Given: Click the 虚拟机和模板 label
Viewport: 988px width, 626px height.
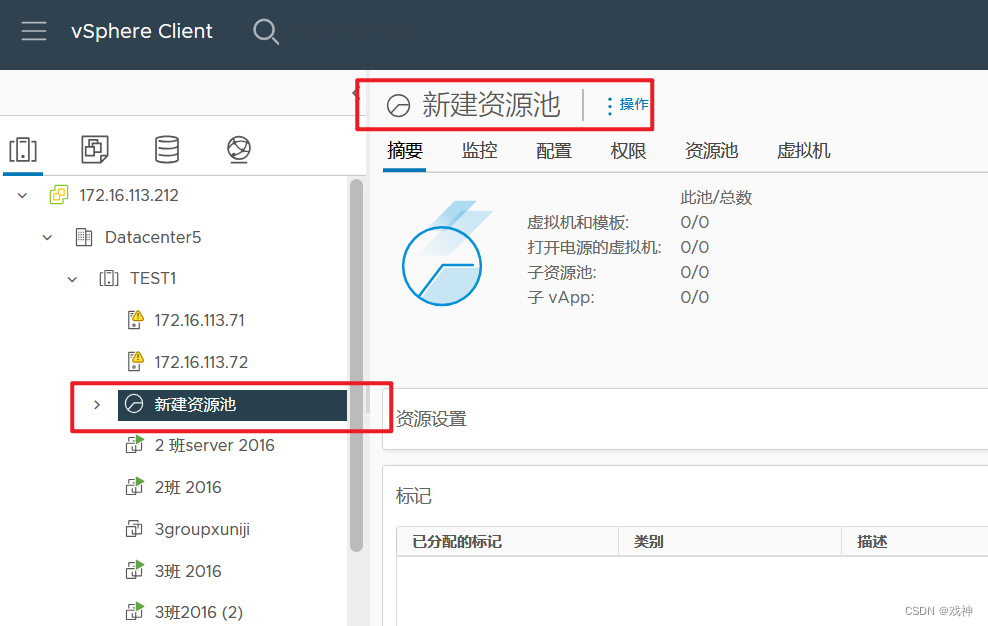Looking at the screenshot, I should 578,223.
